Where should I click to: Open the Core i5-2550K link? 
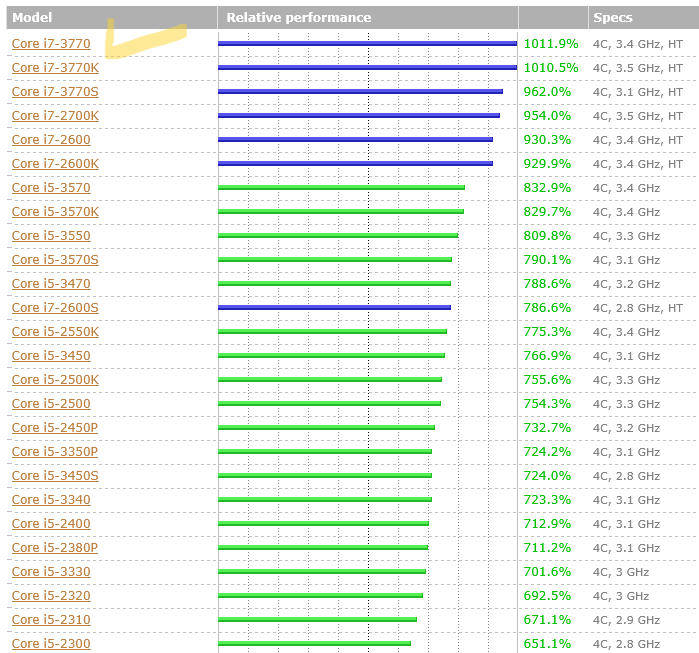tap(55, 332)
